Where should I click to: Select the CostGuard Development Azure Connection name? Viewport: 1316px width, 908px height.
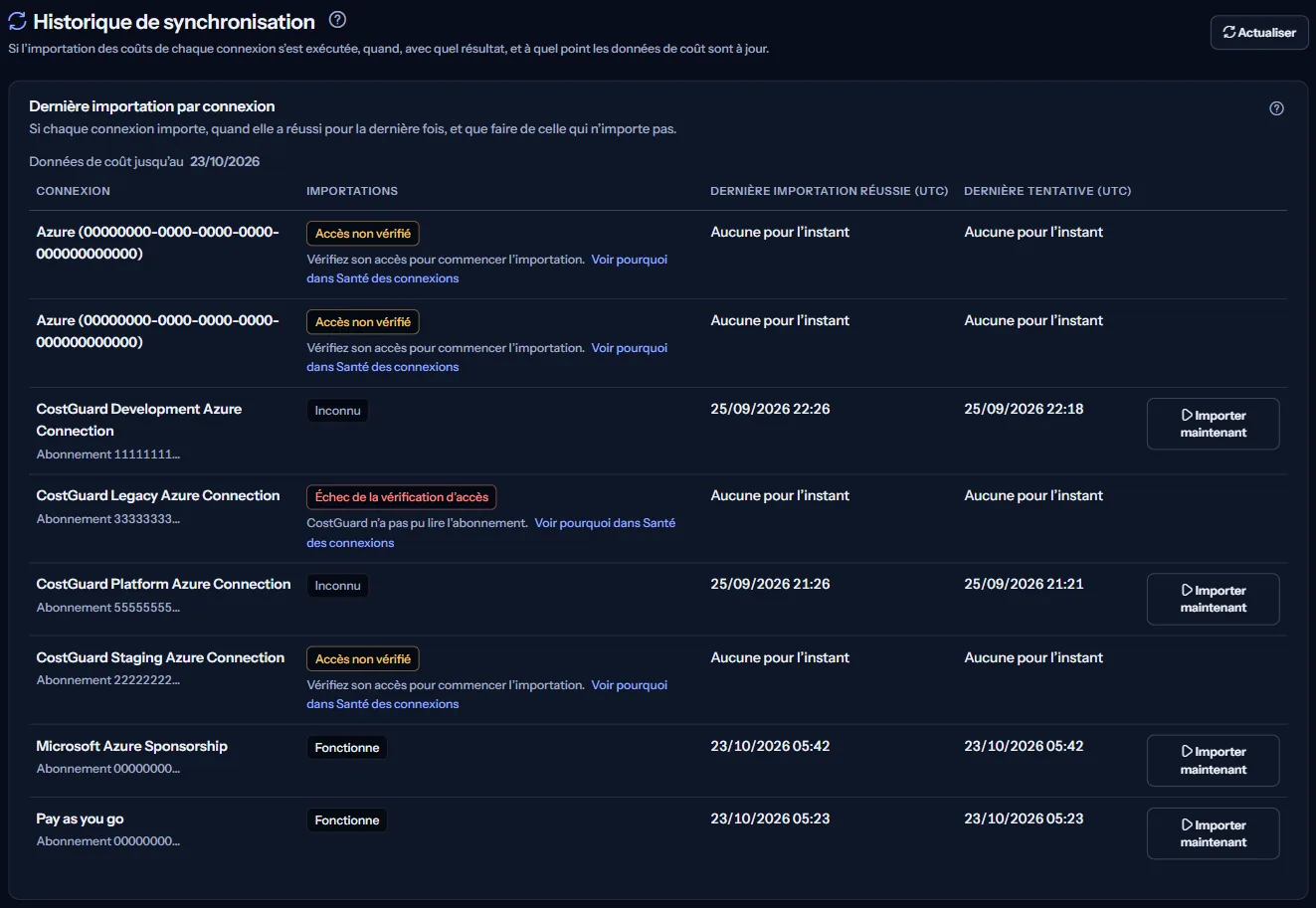point(139,420)
